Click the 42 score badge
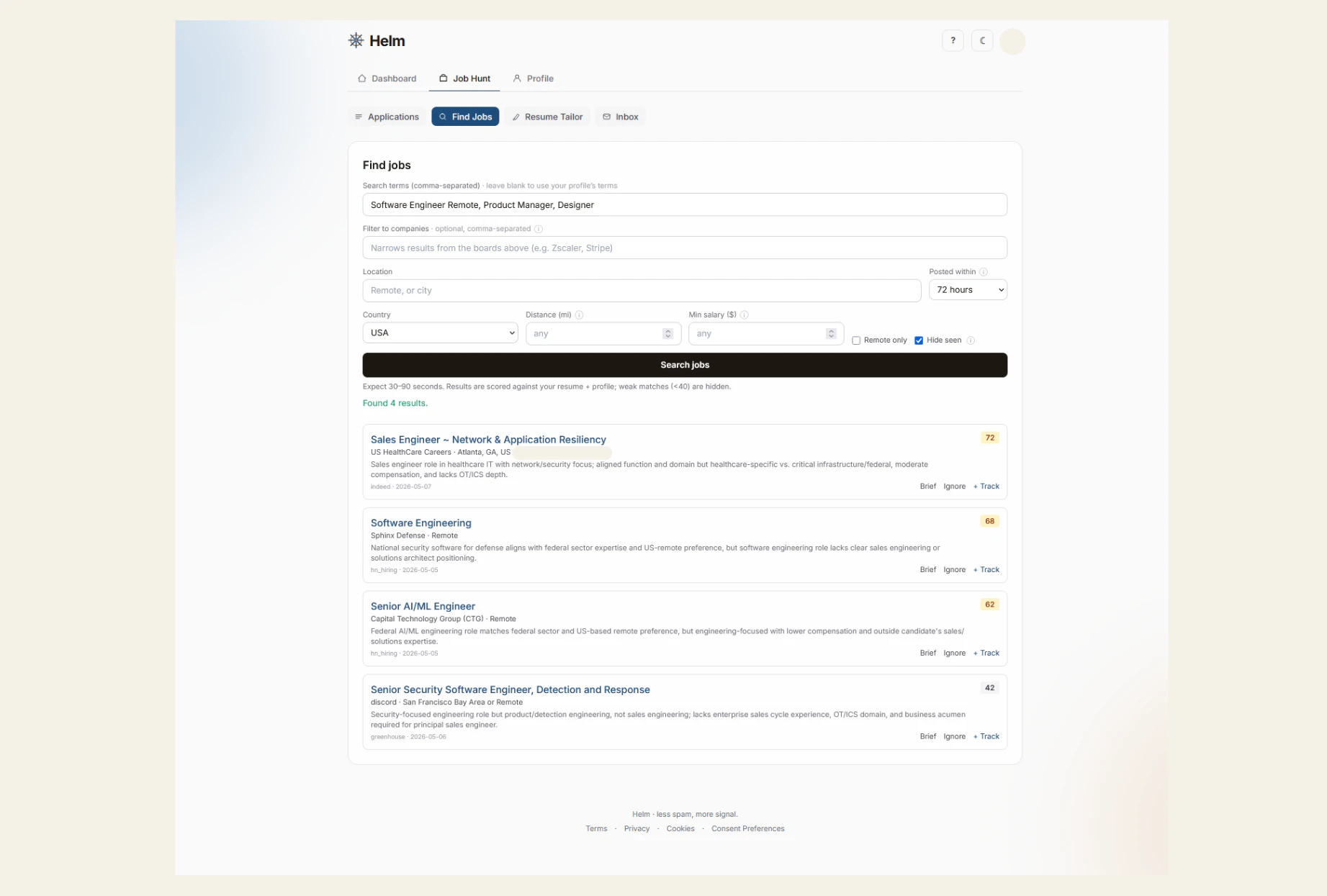Viewport: 1327px width, 896px height. 989,688
